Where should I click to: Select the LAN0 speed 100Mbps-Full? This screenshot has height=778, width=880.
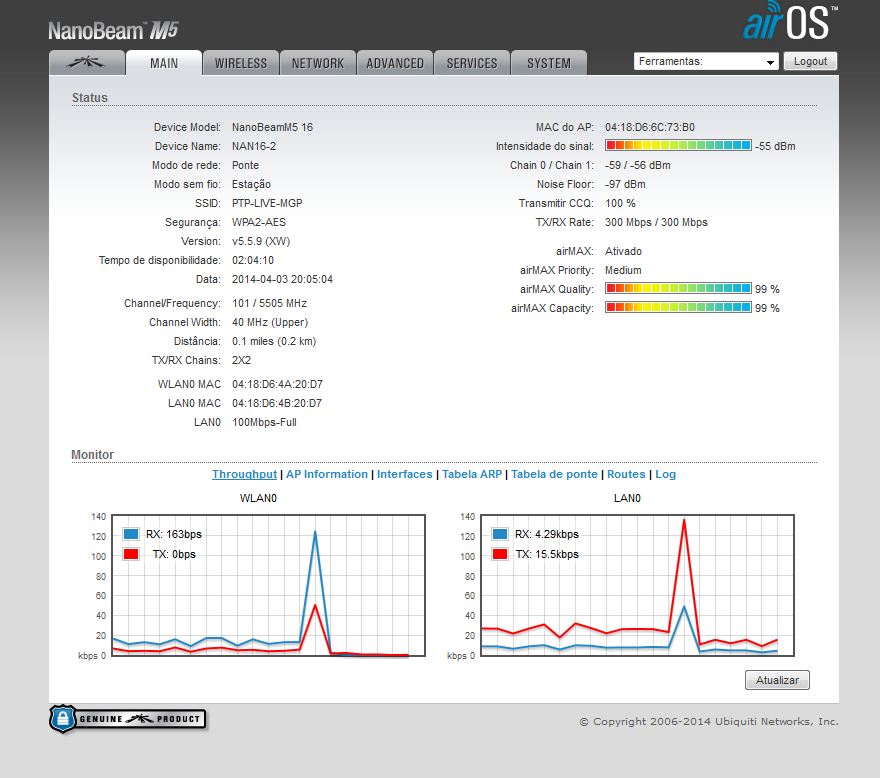(x=264, y=423)
